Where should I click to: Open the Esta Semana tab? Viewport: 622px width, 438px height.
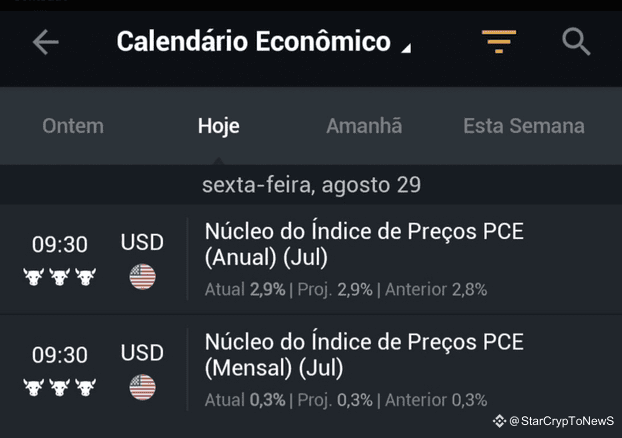(524, 126)
